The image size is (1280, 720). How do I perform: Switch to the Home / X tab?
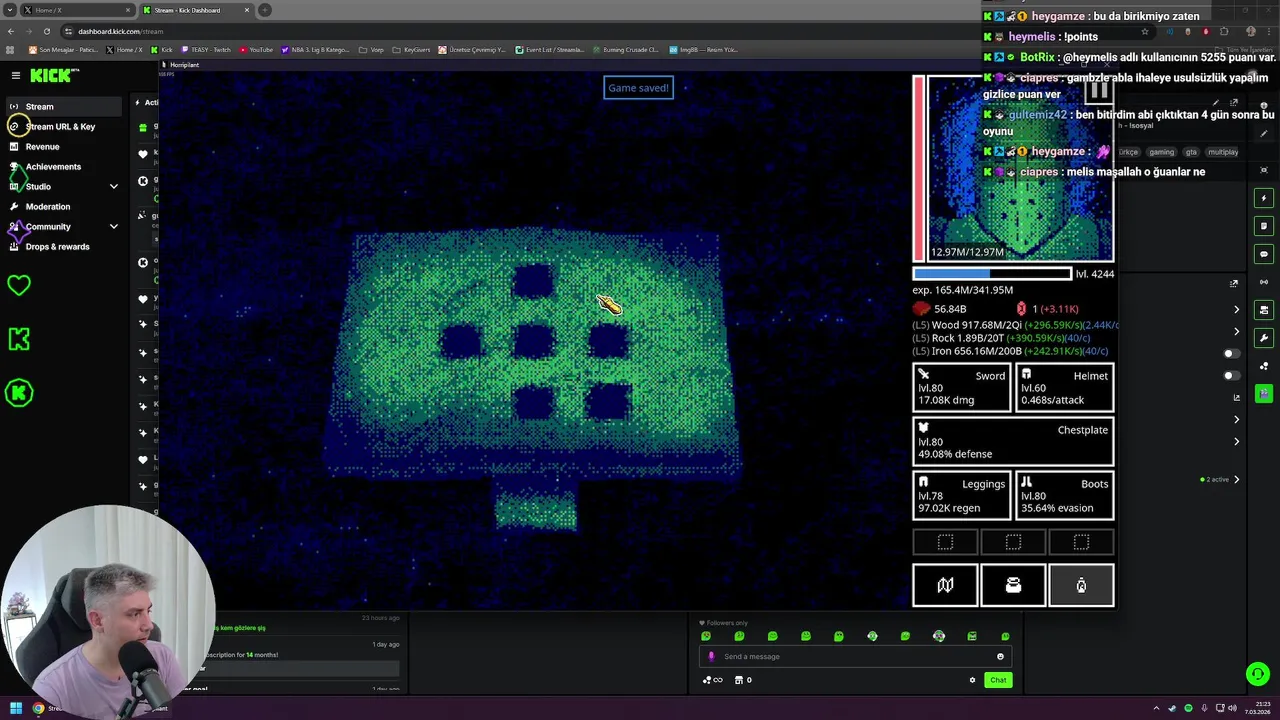(x=78, y=10)
